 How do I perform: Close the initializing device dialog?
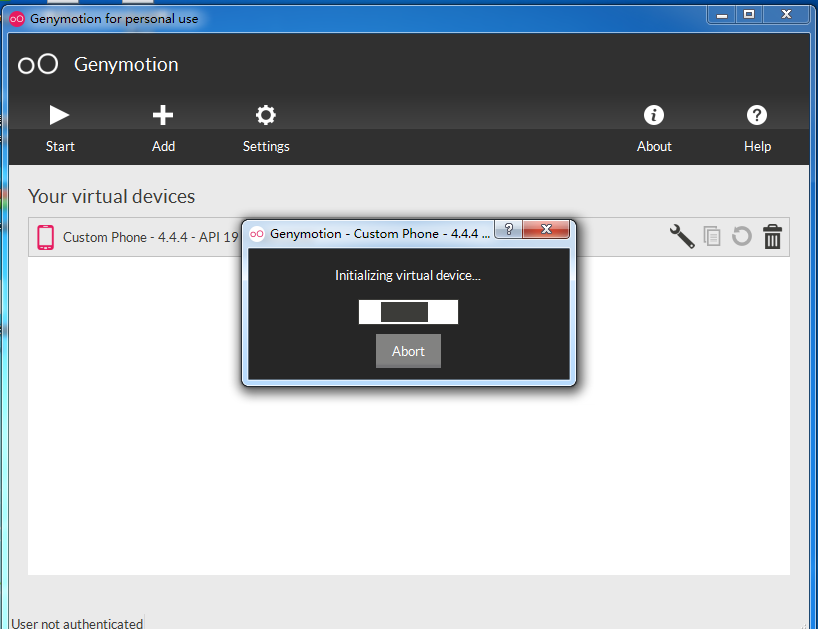546,229
